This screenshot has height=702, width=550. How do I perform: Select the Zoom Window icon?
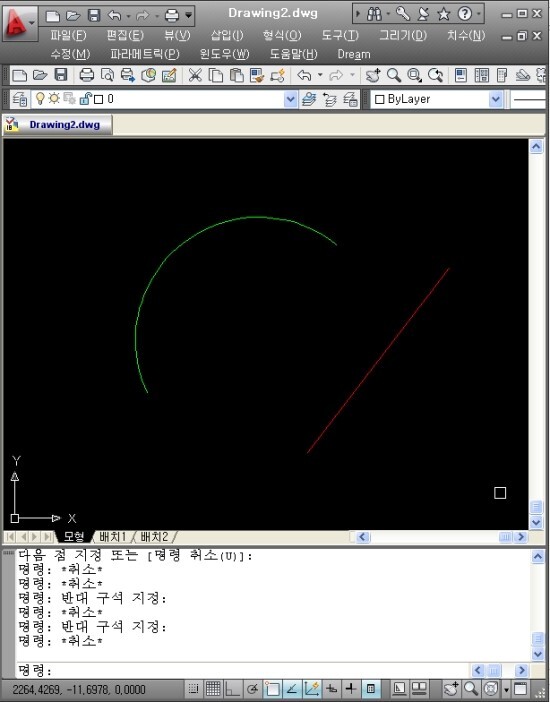(x=414, y=75)
